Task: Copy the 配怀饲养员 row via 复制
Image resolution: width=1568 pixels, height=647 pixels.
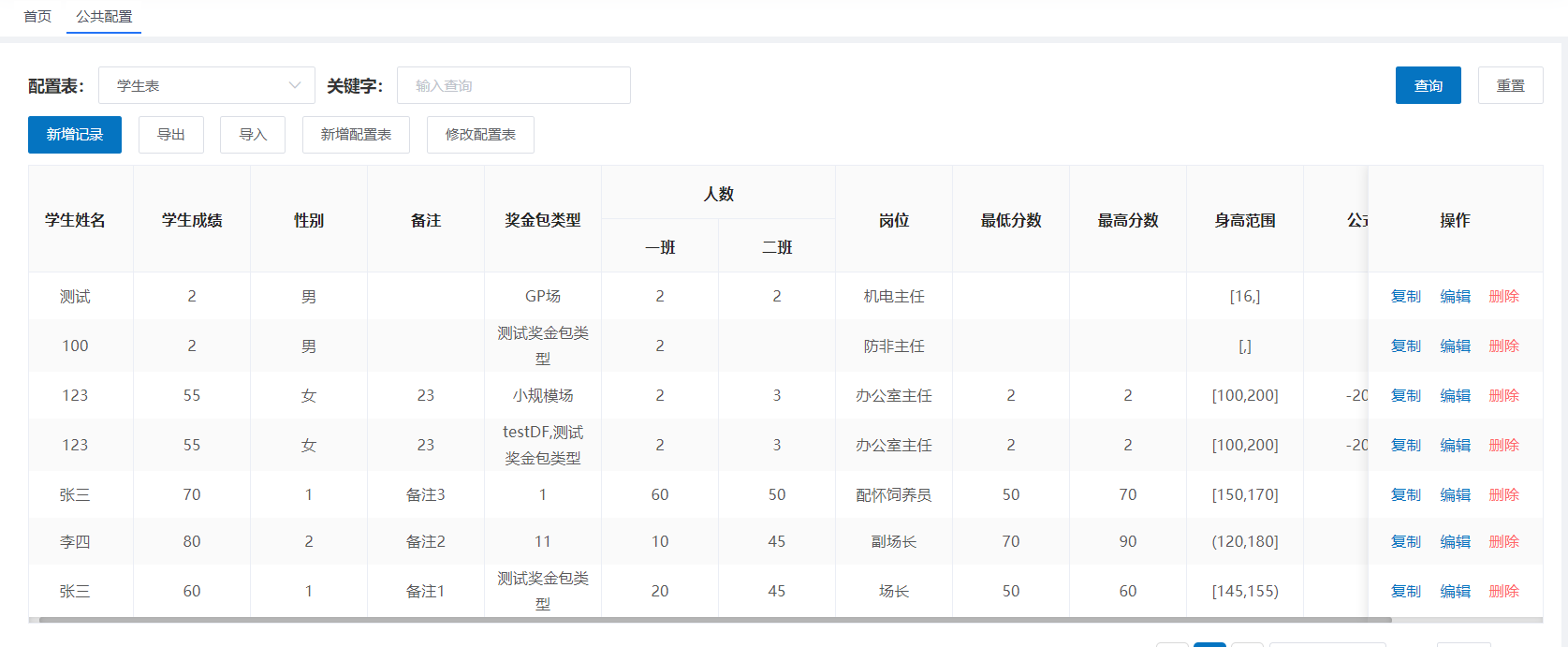Action: coord(1405,494)
